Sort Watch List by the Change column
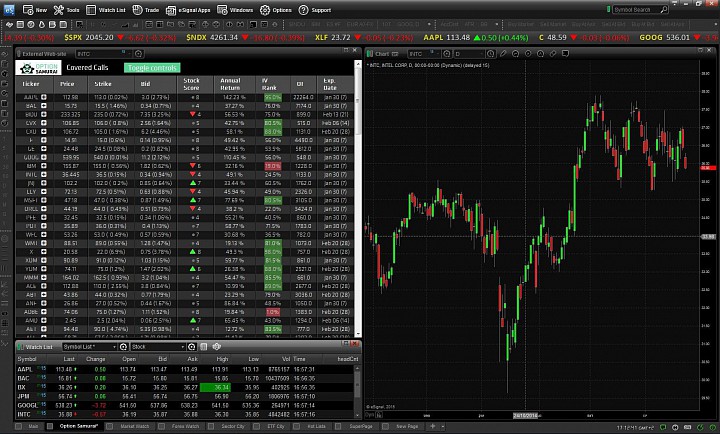 click(x=96, y=359)
